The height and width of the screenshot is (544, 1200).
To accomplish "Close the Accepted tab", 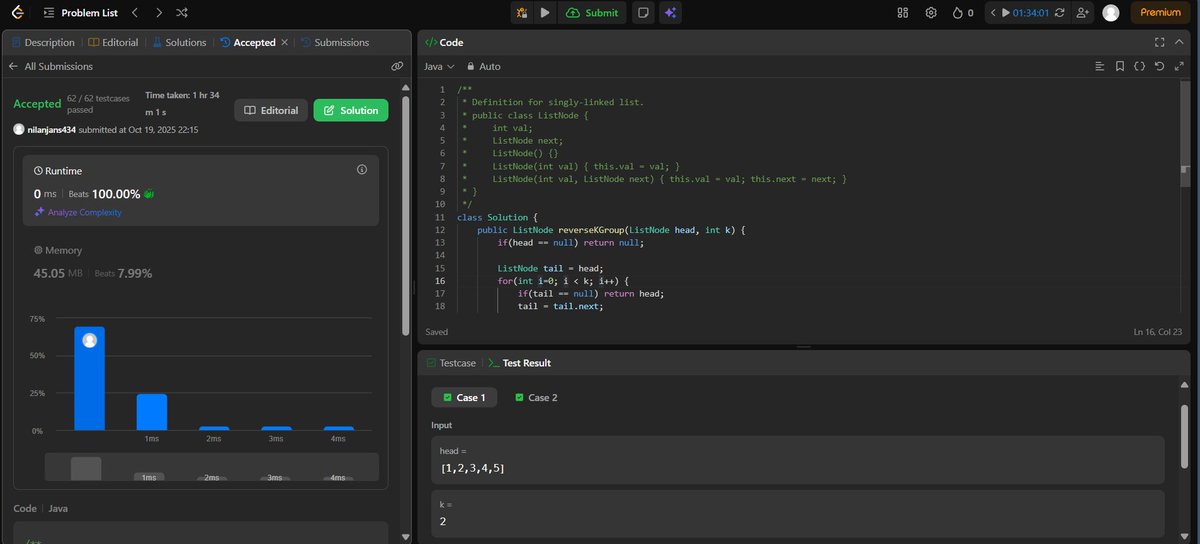I will click(284, 42).
